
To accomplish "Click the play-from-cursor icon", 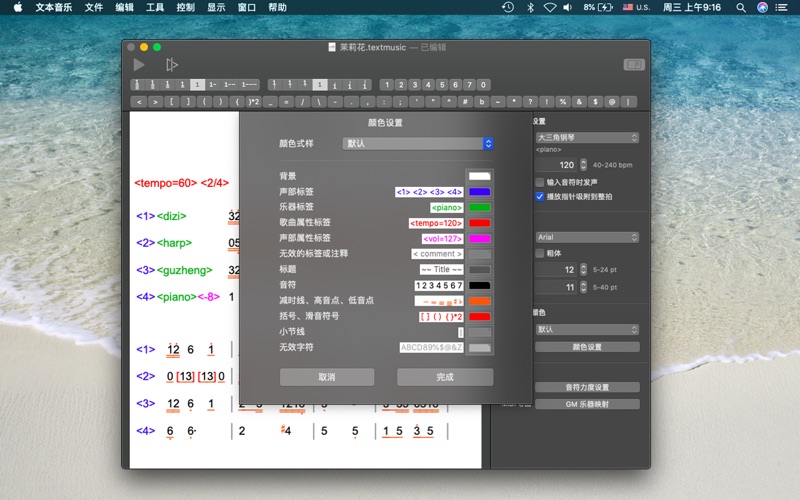I will (171, 64).
